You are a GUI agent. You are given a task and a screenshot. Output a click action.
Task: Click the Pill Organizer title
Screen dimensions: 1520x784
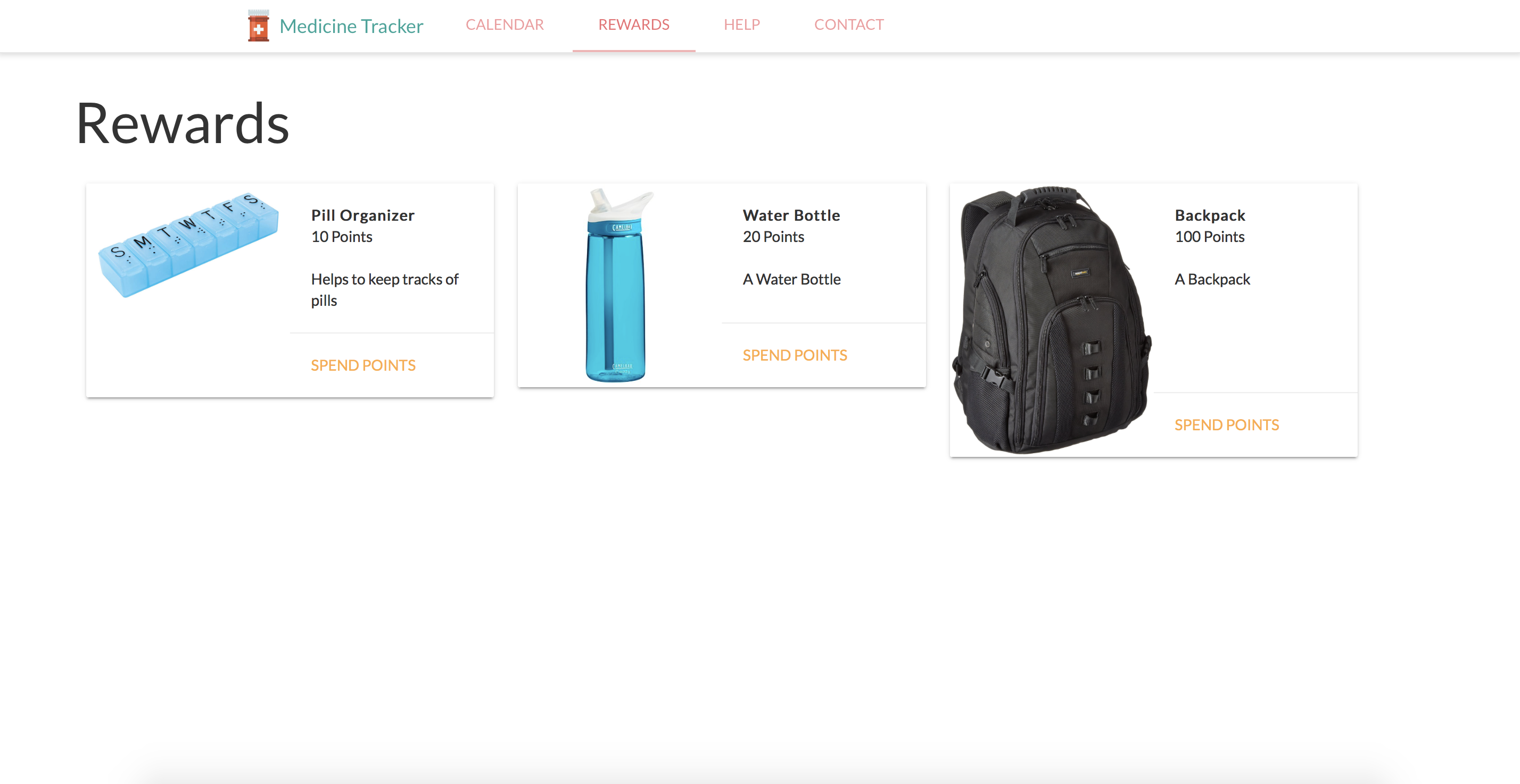(362, 215)
